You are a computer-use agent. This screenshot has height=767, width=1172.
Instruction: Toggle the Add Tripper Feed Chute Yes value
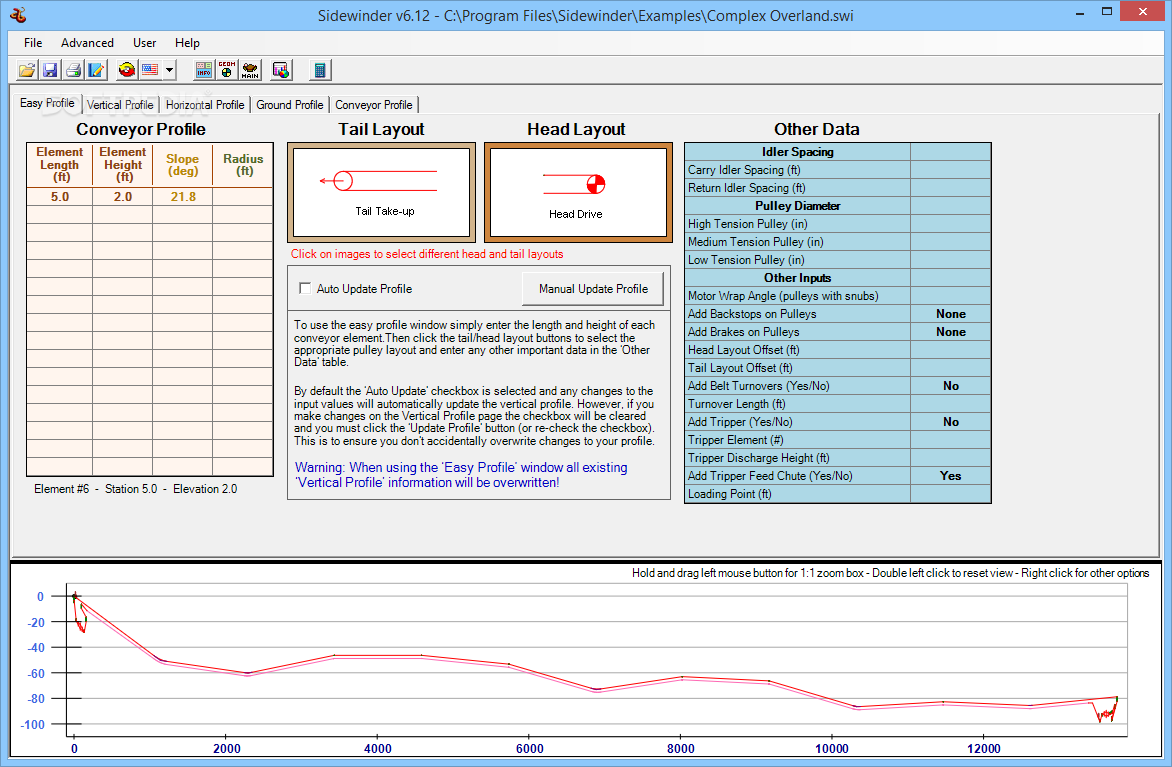tap(950, 475)
